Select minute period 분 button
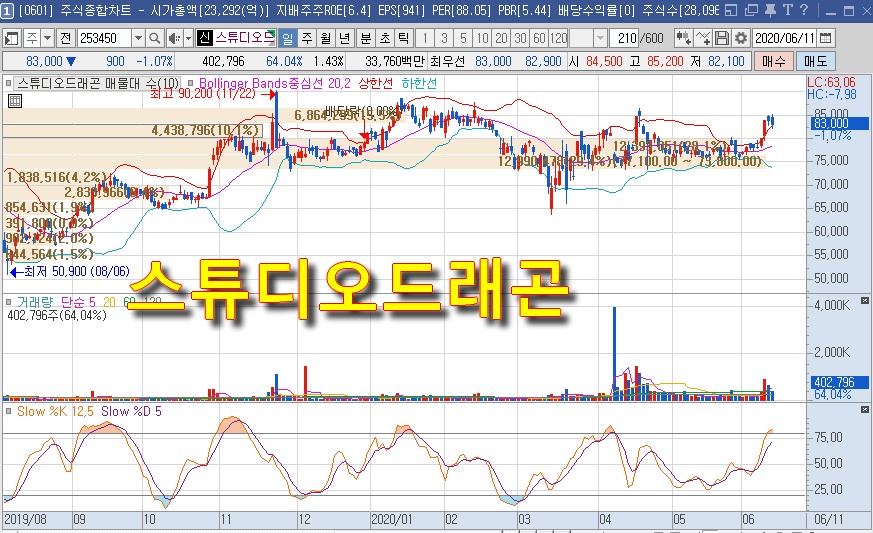 pyautogui.click(x=366, y=38)
